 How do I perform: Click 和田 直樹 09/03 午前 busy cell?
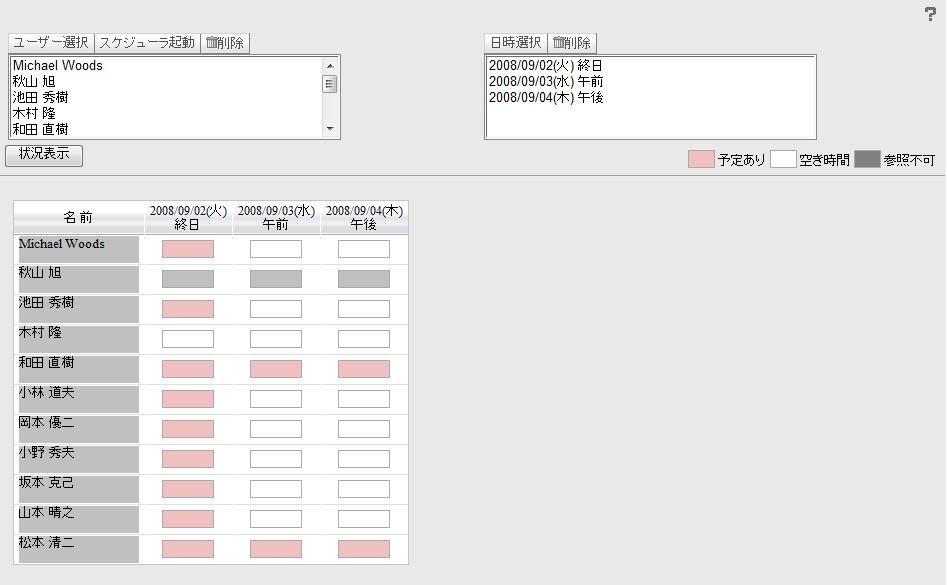tap(275, 369)
